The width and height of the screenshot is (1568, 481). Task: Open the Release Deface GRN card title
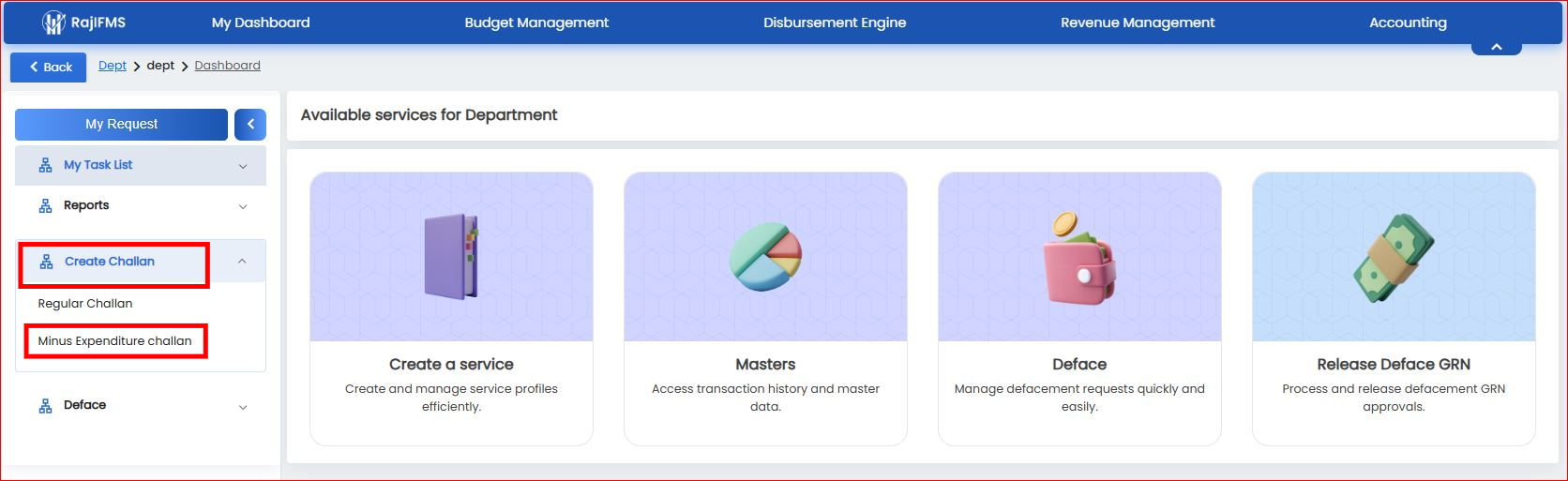click(1394, 365)
